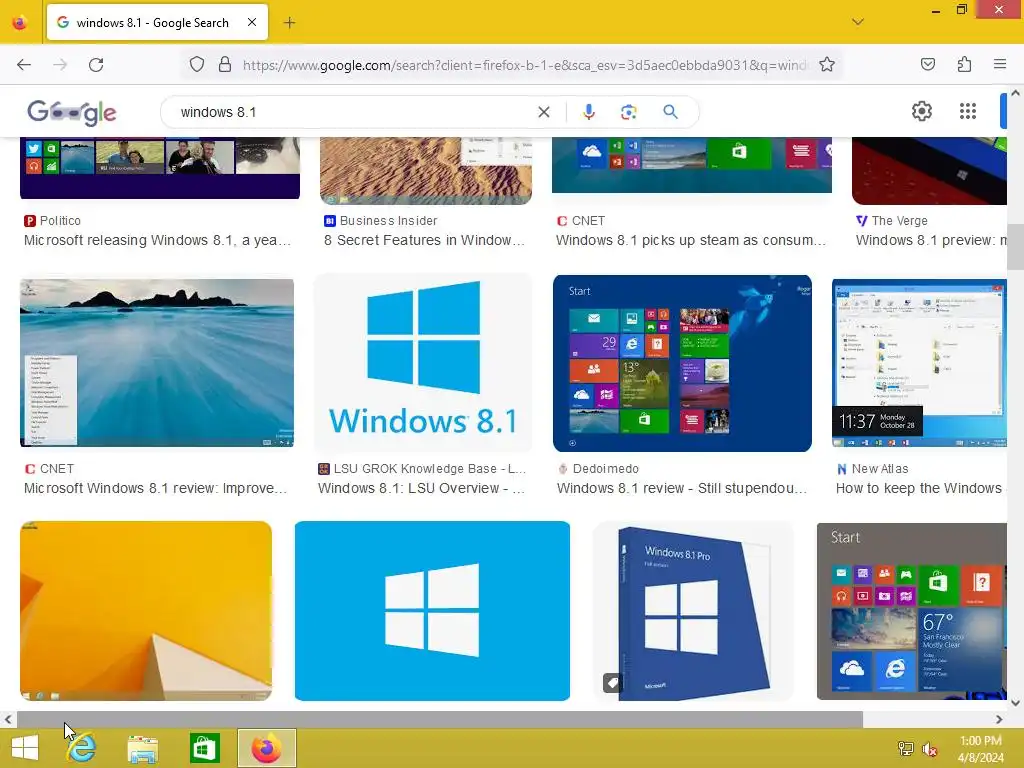Open the Save to Pocket icon
Image resolution: width=1024 pixels, height=768 pixels.
[927, 64]
